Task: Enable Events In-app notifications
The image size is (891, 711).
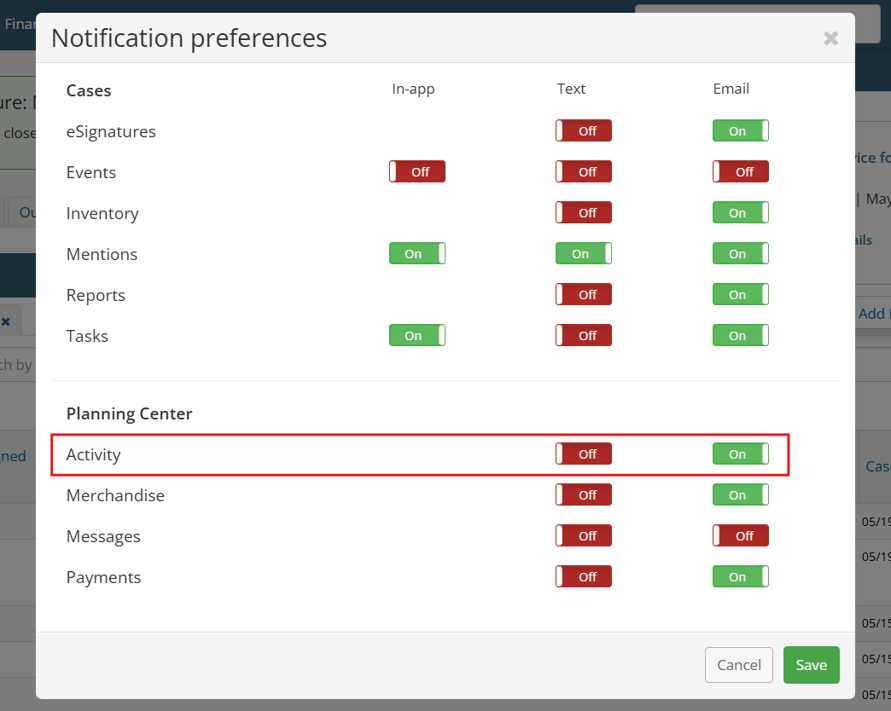Action: click(x=417, y=172)
